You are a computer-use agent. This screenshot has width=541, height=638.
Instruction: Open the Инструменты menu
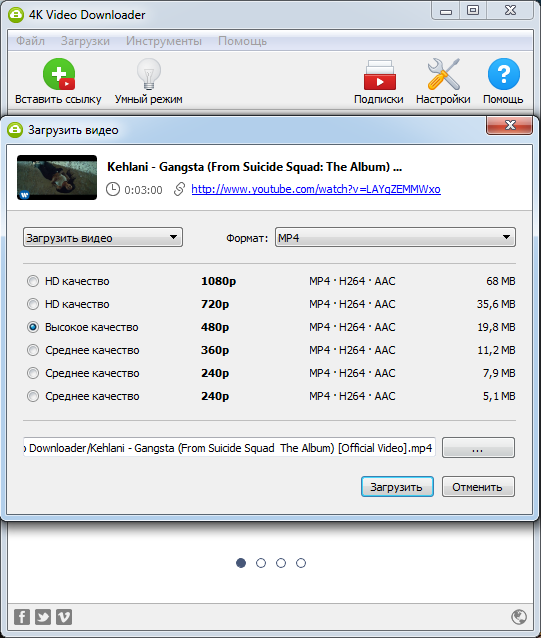pos(164,41)
